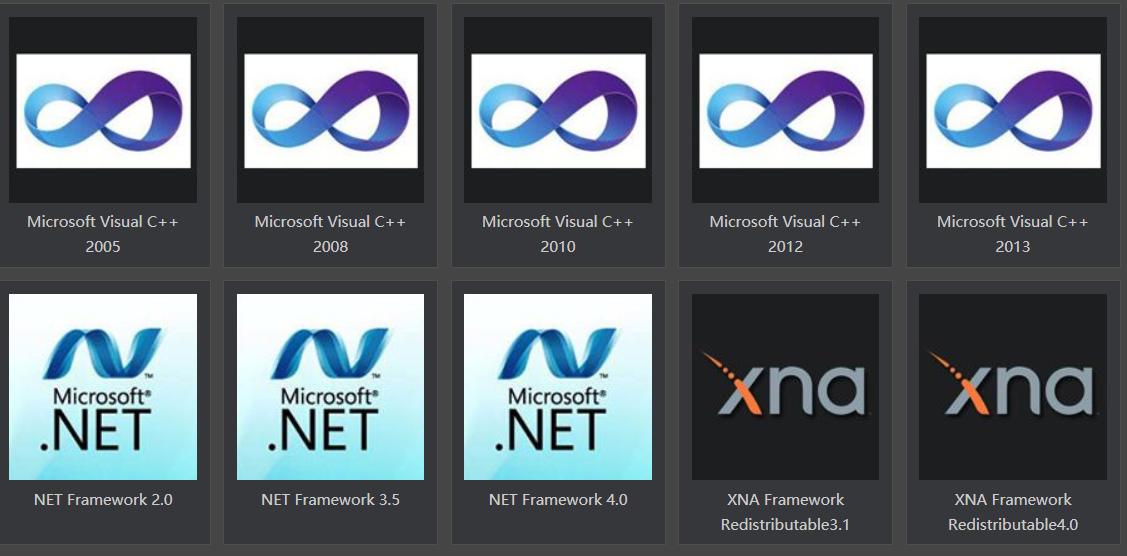Viewport: 1127px width, 556px height.
Task: Click the "Microsoft Visual C++ 2012" caption
Action: pyautogui.click(x=786, y=234)
